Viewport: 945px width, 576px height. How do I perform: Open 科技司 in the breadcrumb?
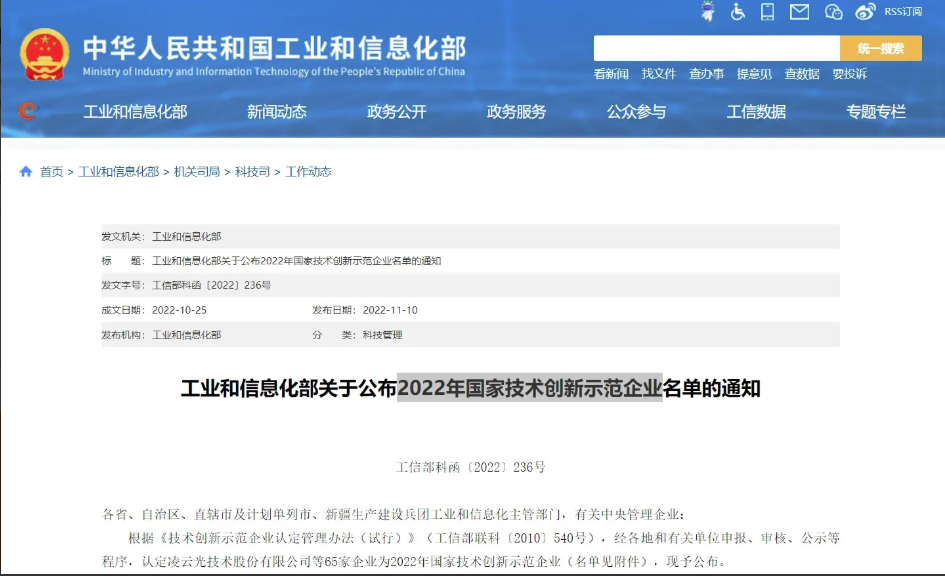[x=252, y=172]
